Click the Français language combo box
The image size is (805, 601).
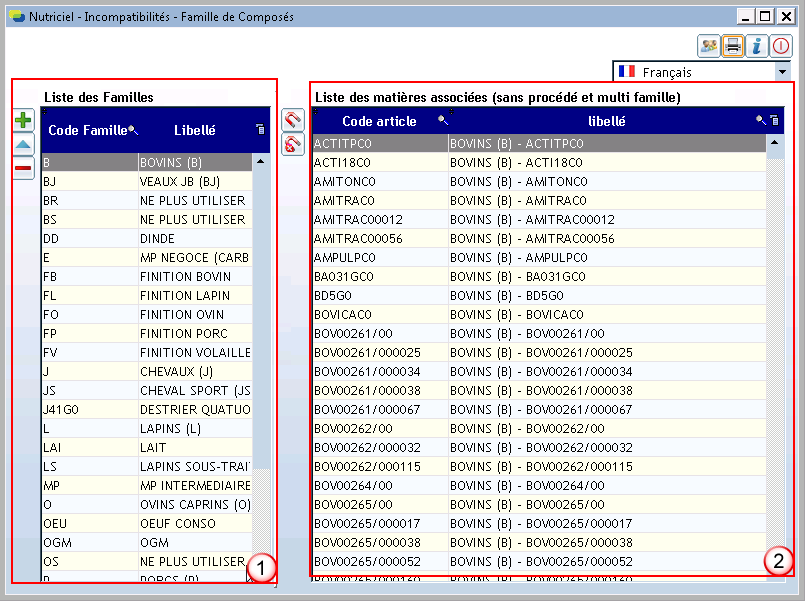702,72
